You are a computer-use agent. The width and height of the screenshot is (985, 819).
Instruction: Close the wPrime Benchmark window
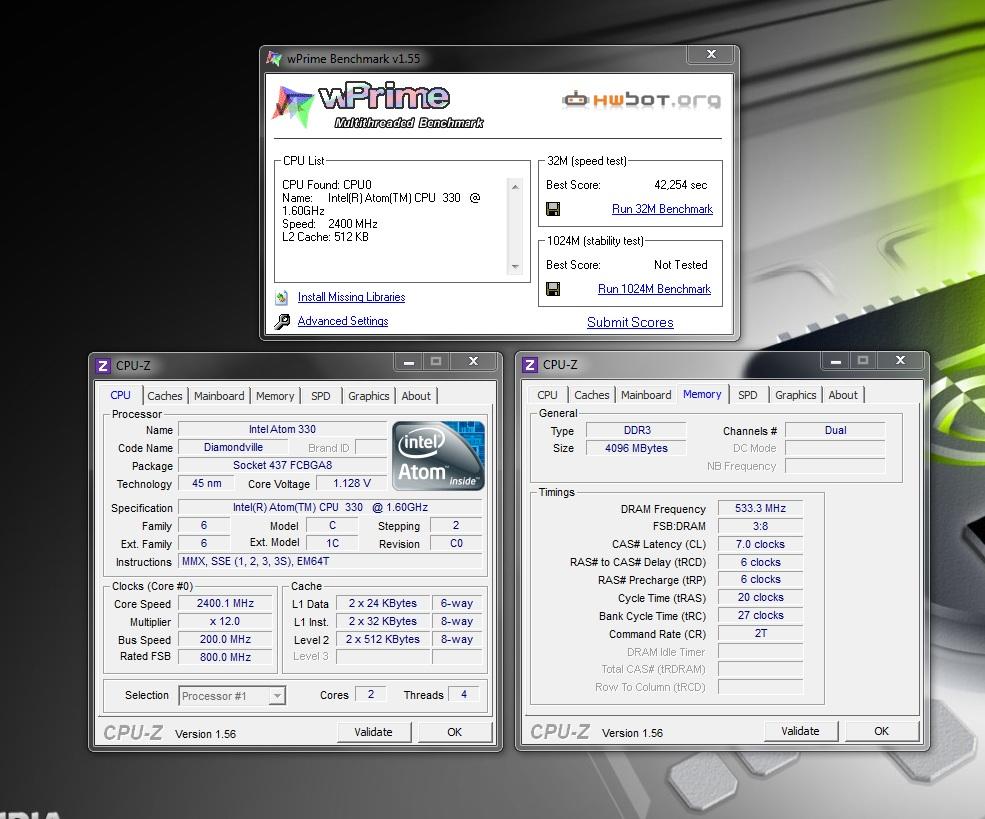tap(711, 54)
